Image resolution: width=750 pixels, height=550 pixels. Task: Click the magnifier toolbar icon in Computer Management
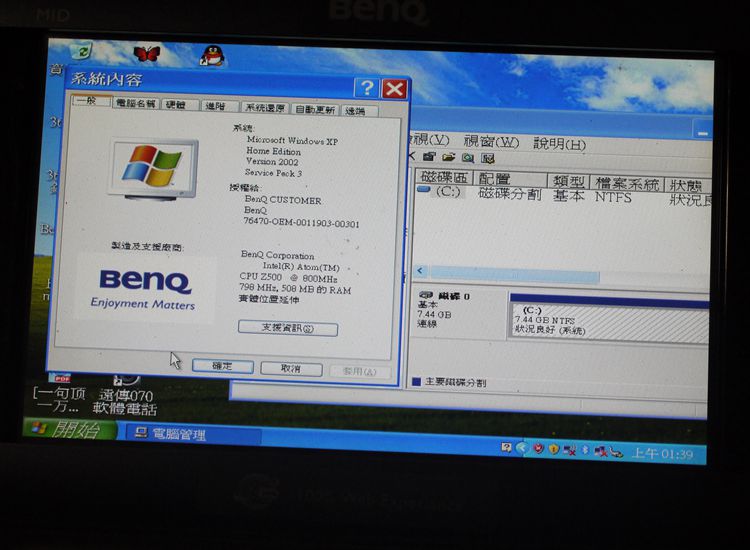click(x=468, y=157)
